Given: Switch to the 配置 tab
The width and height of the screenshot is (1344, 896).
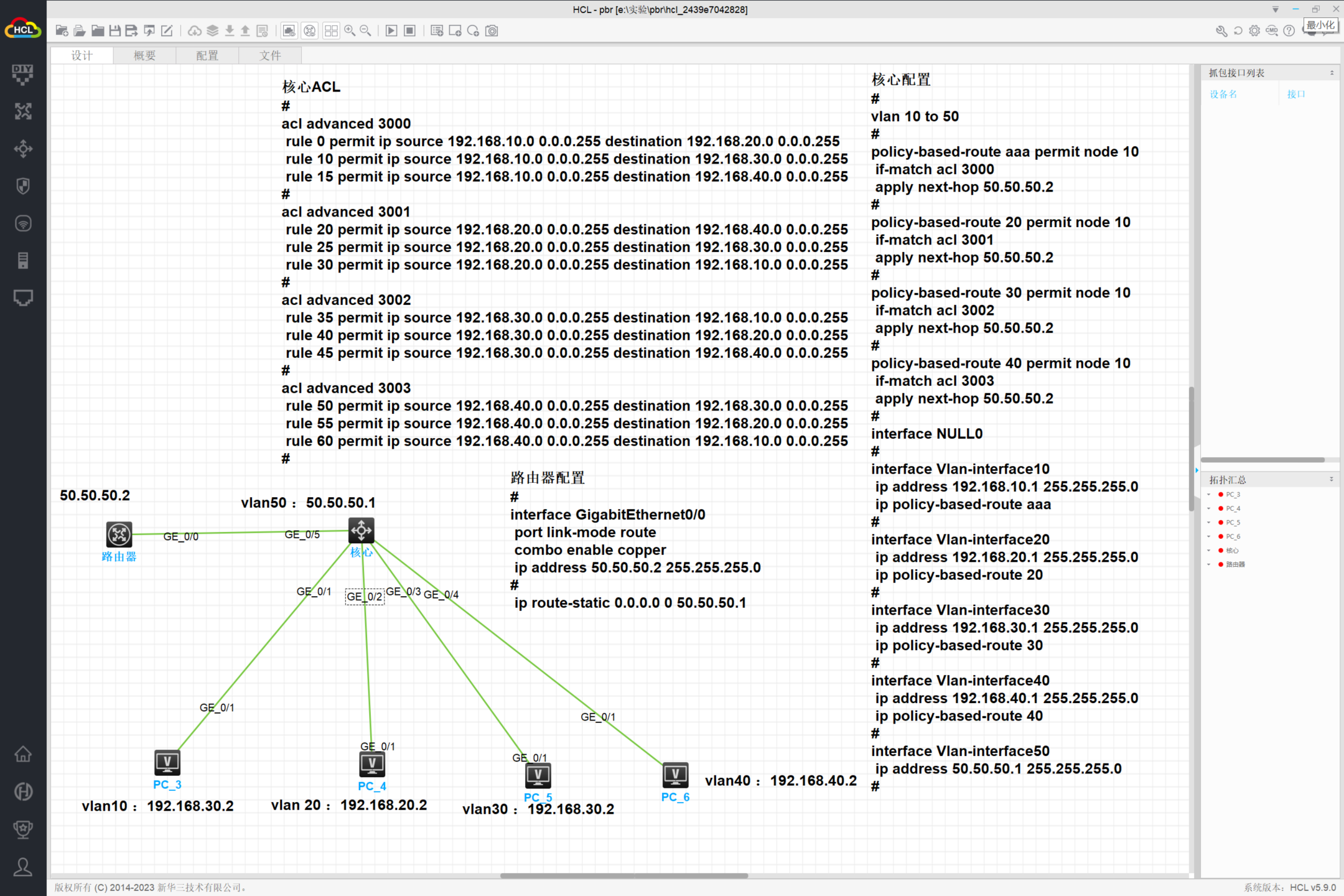Looking at the screenshot, I should [207, 55].
